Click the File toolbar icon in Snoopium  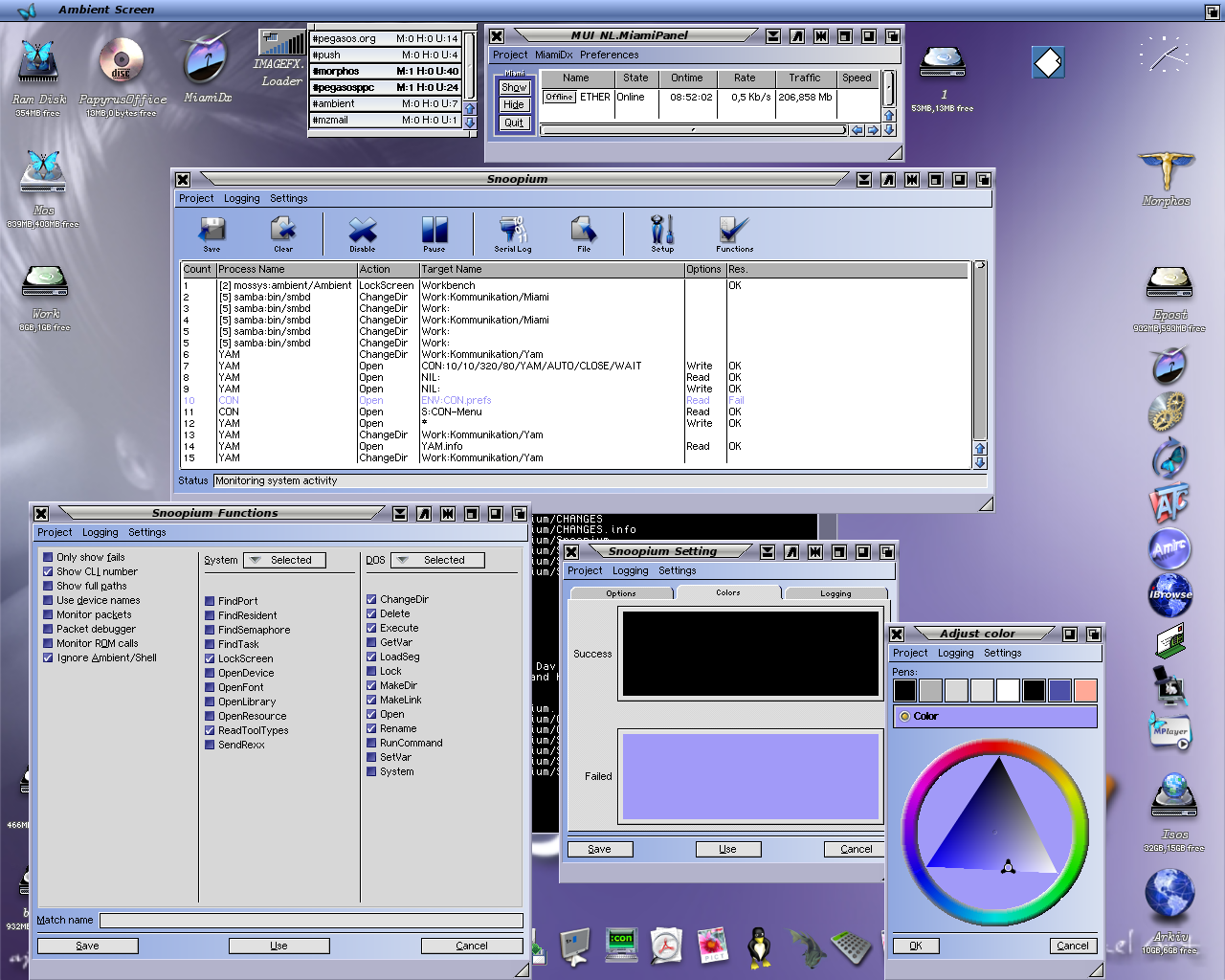click(x=584, y=233)
